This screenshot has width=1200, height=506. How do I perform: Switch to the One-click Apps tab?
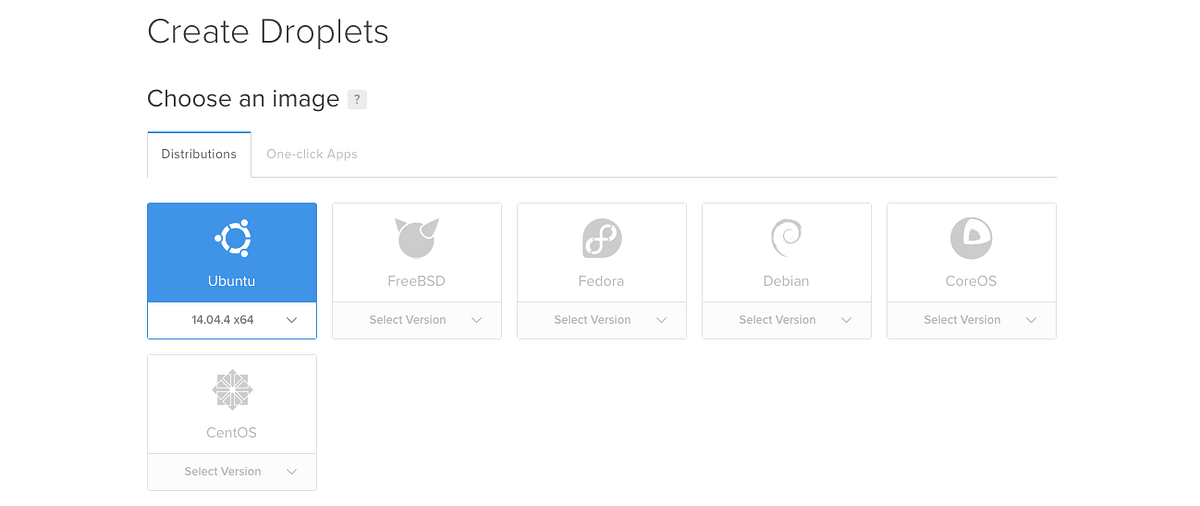[x=312, y=154]
